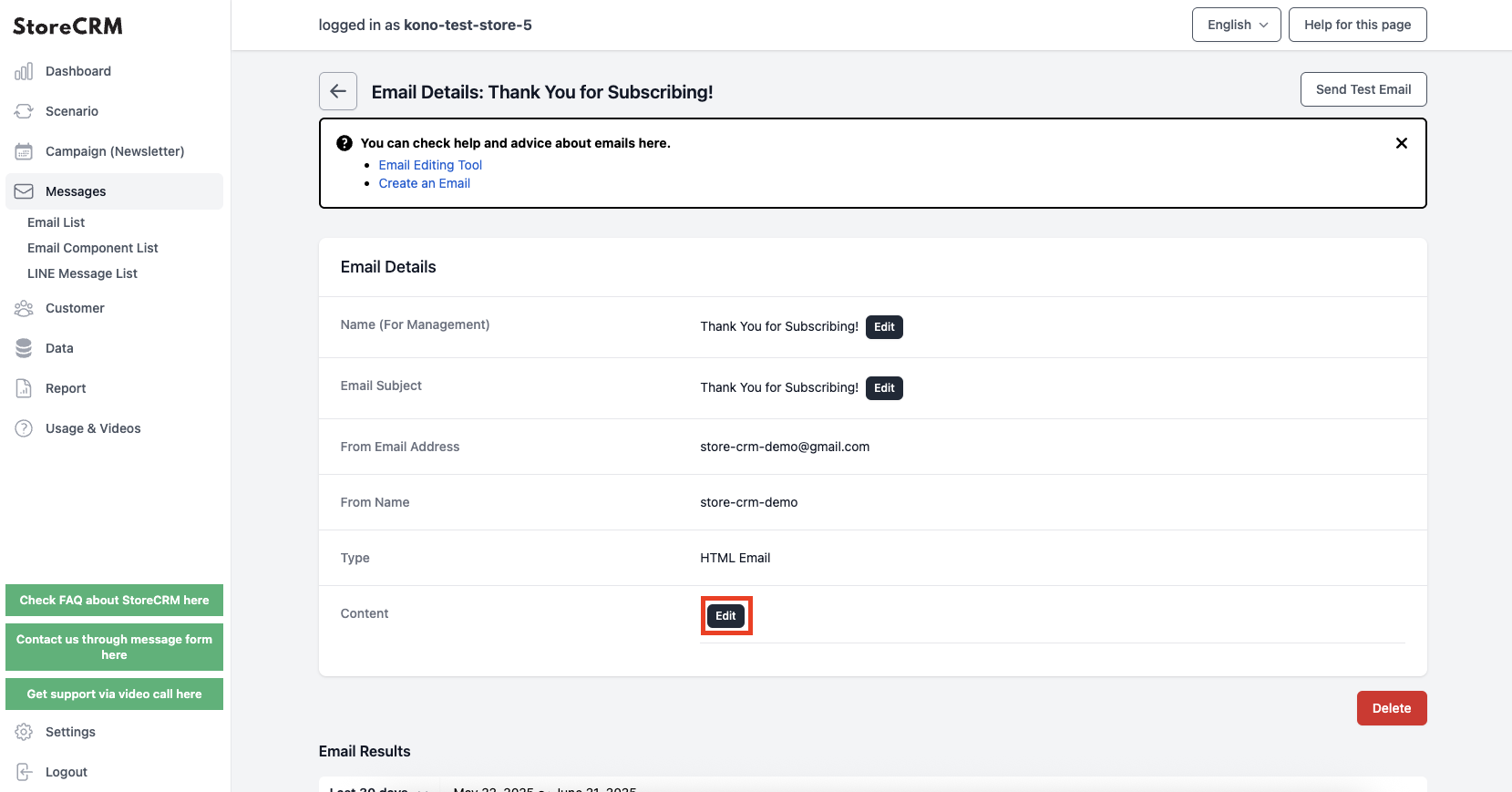
Task: Follow the Email Editing Tool link
Action: click(430, 165)
